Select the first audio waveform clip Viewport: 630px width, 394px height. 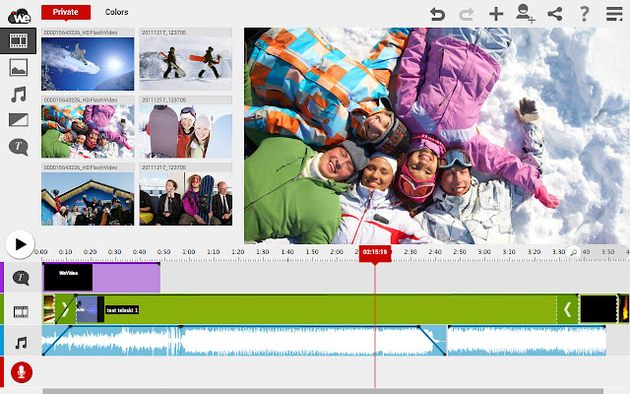(244, 341)
